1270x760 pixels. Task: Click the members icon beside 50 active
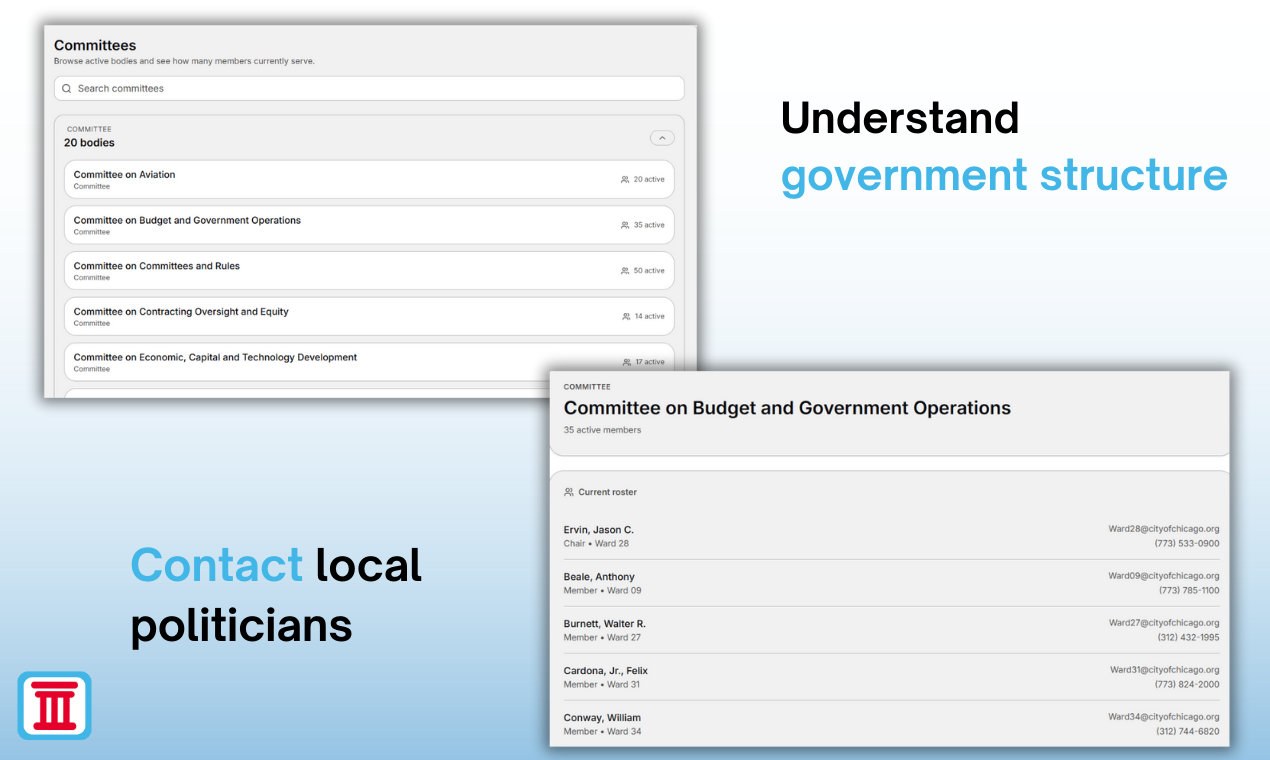tap(625, 271)
